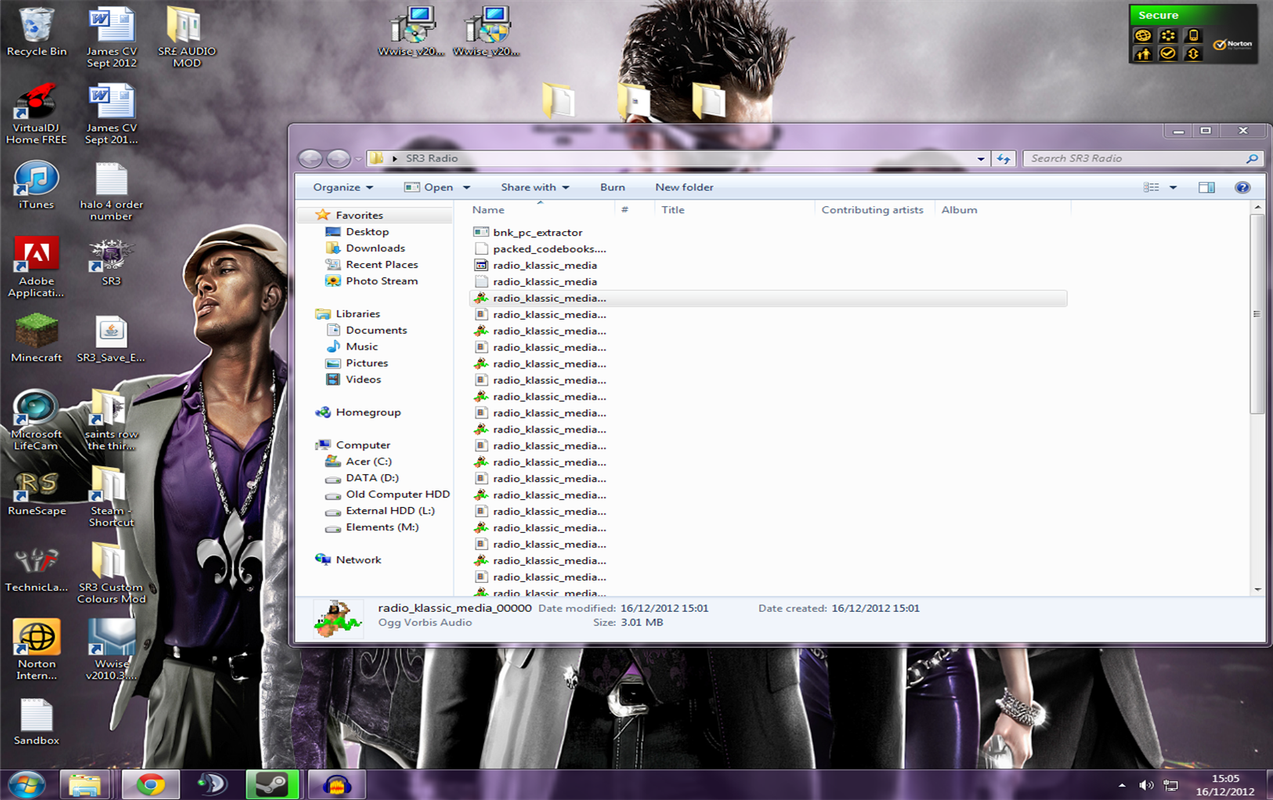Sort by the Album column
The width and height of the screenshot is (1273, 800).
click(1003, 210)
